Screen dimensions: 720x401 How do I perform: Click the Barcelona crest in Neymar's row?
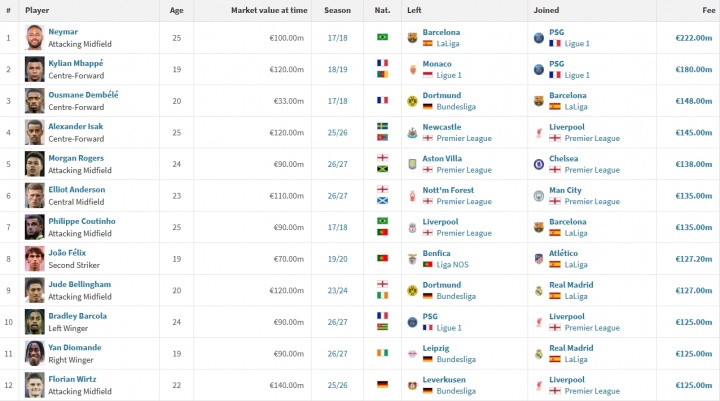pos(412,38)
